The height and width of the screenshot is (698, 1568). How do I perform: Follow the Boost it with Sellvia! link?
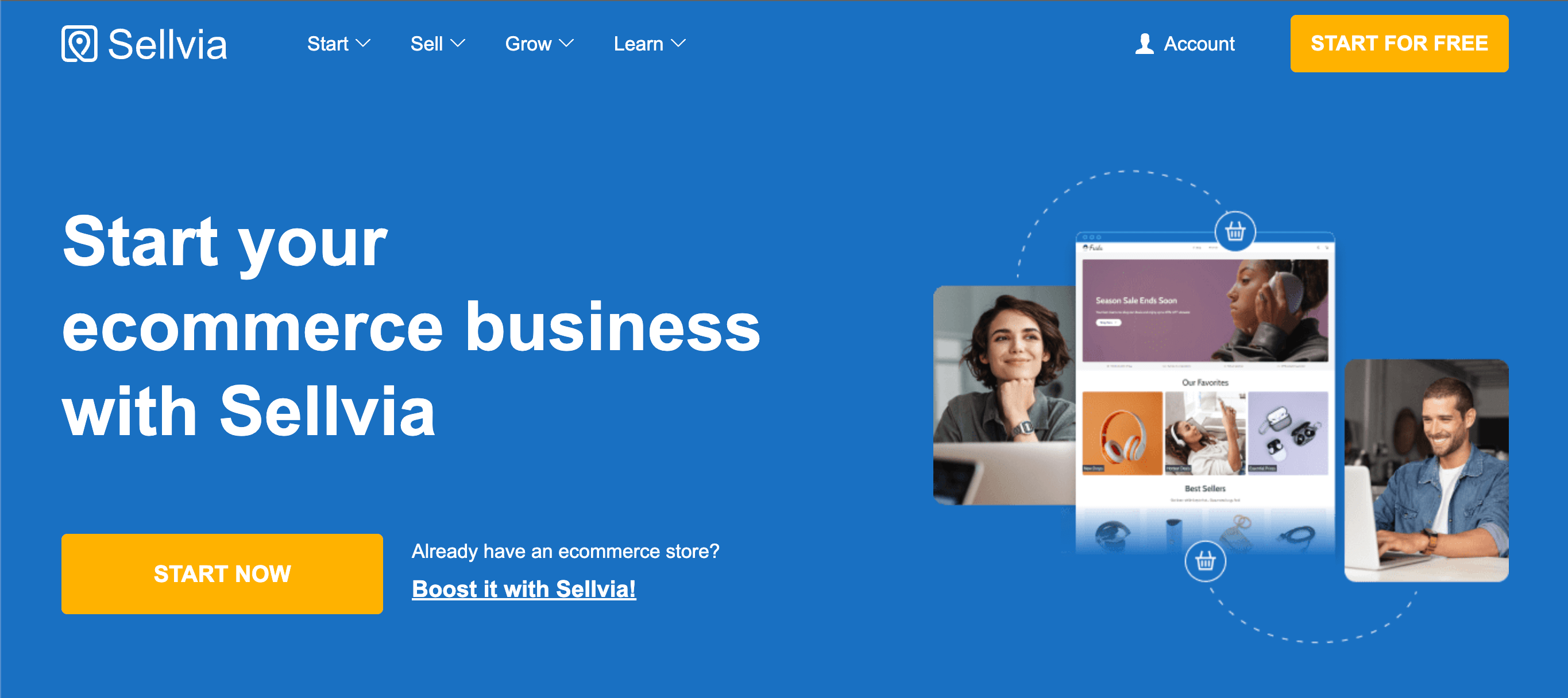pyautogui.click(x=523, y=588)
